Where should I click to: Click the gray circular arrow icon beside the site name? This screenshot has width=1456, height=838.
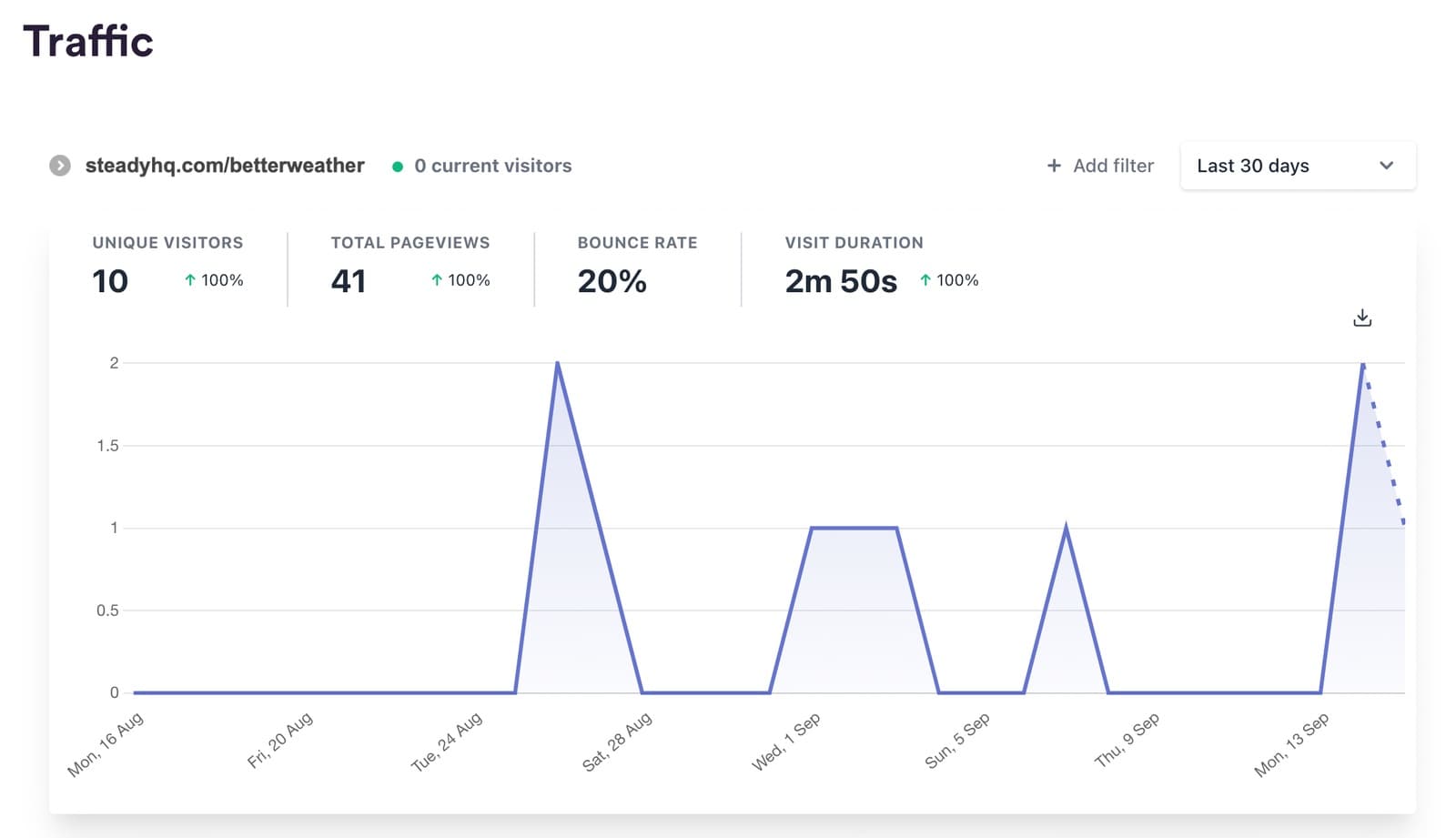click(60, 166)
